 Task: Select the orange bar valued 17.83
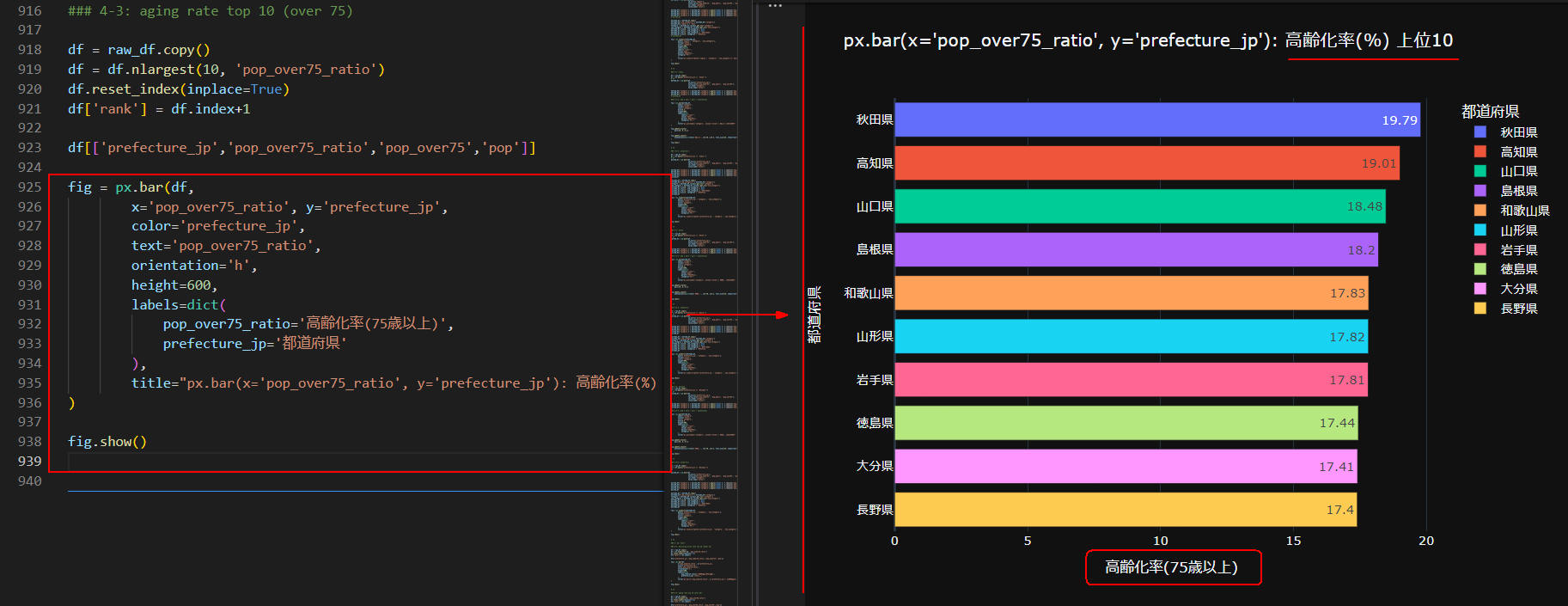(1132, 293)
